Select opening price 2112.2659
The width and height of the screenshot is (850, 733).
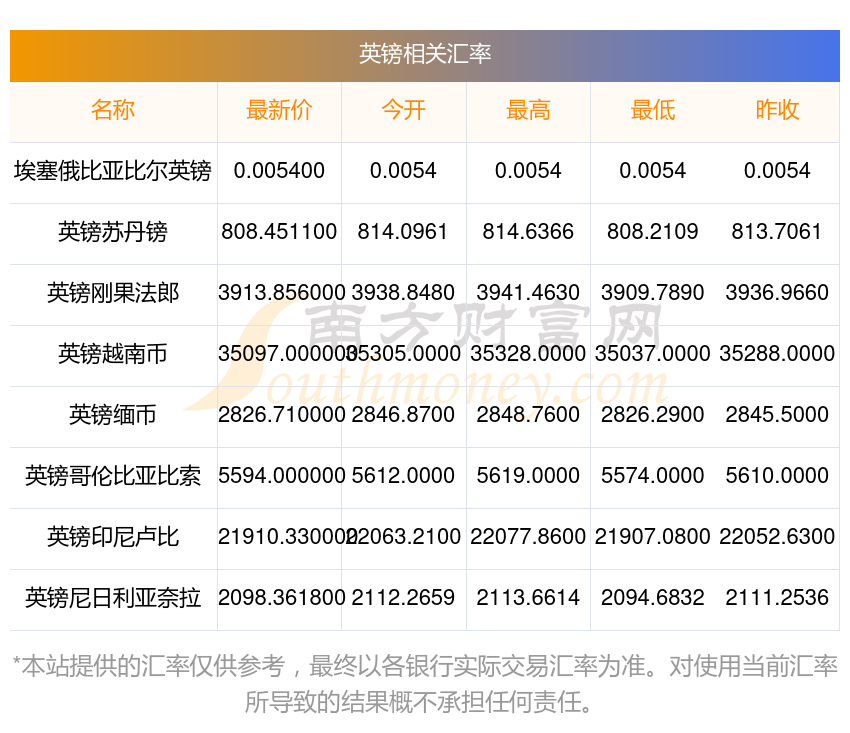(403, 598)
